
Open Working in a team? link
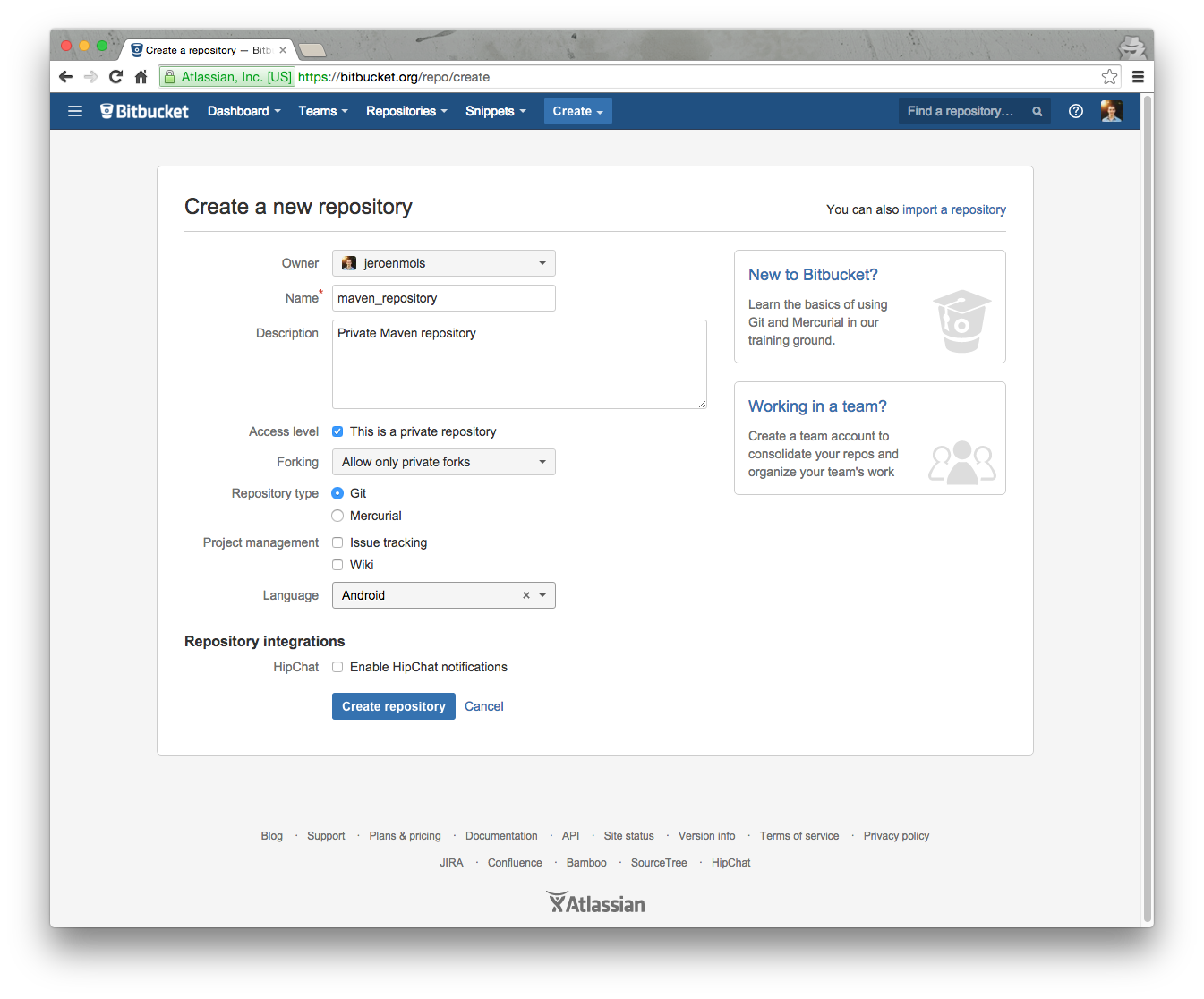[817, 406]
